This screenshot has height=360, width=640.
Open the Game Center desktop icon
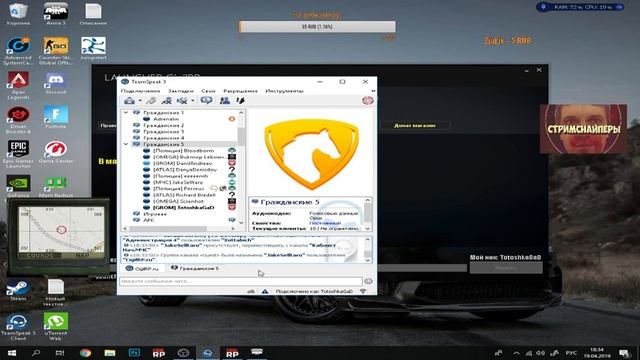click(56, 152)
